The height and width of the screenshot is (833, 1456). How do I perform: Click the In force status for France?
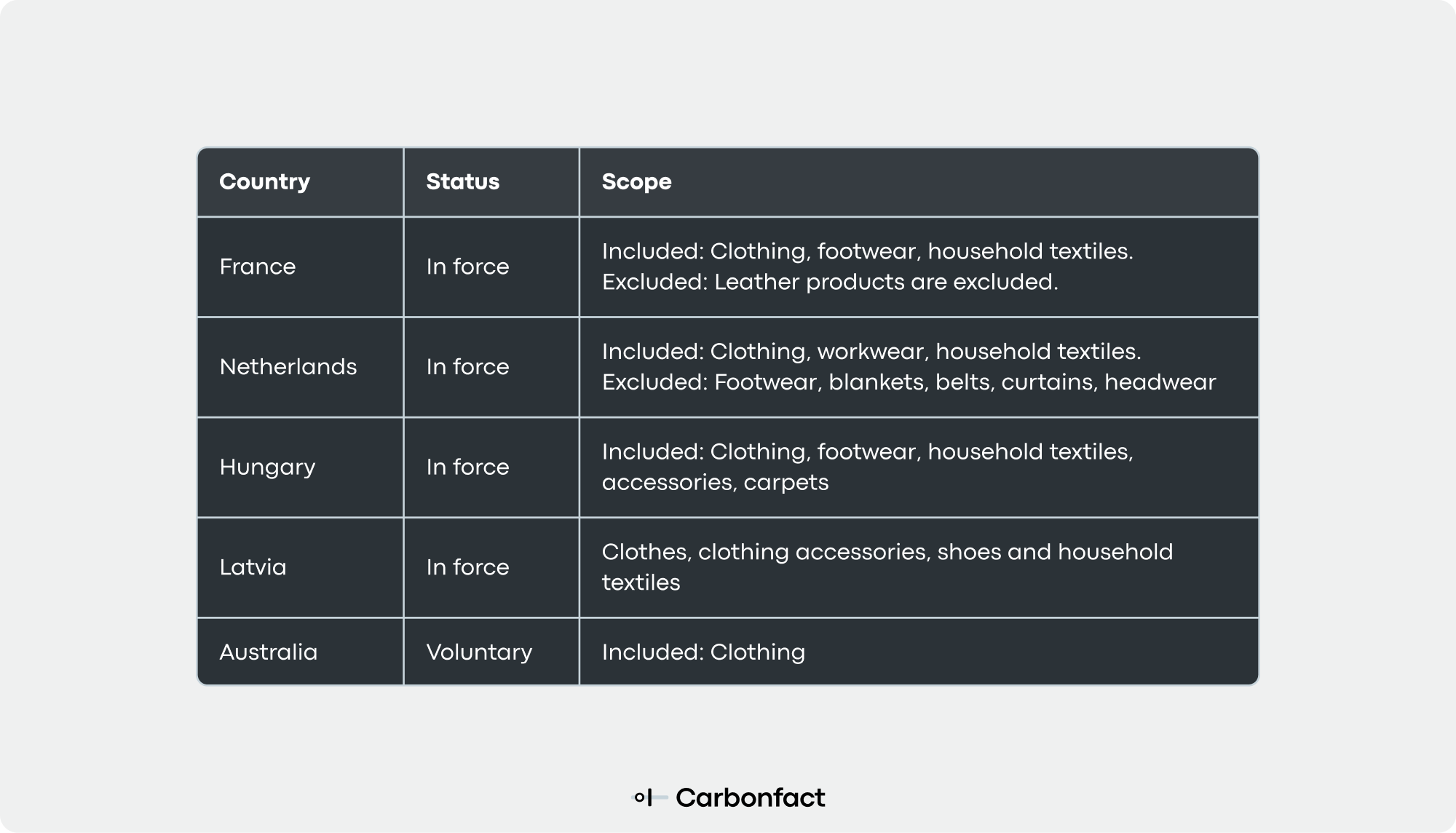(x=467, y=267)
